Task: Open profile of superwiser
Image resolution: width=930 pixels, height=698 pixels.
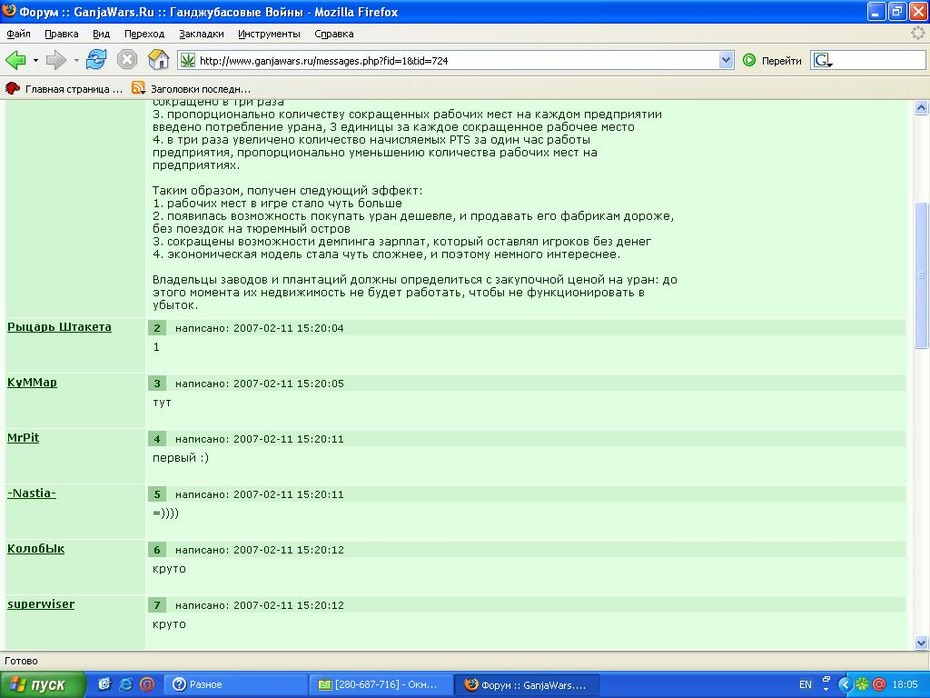Action: 41,604
